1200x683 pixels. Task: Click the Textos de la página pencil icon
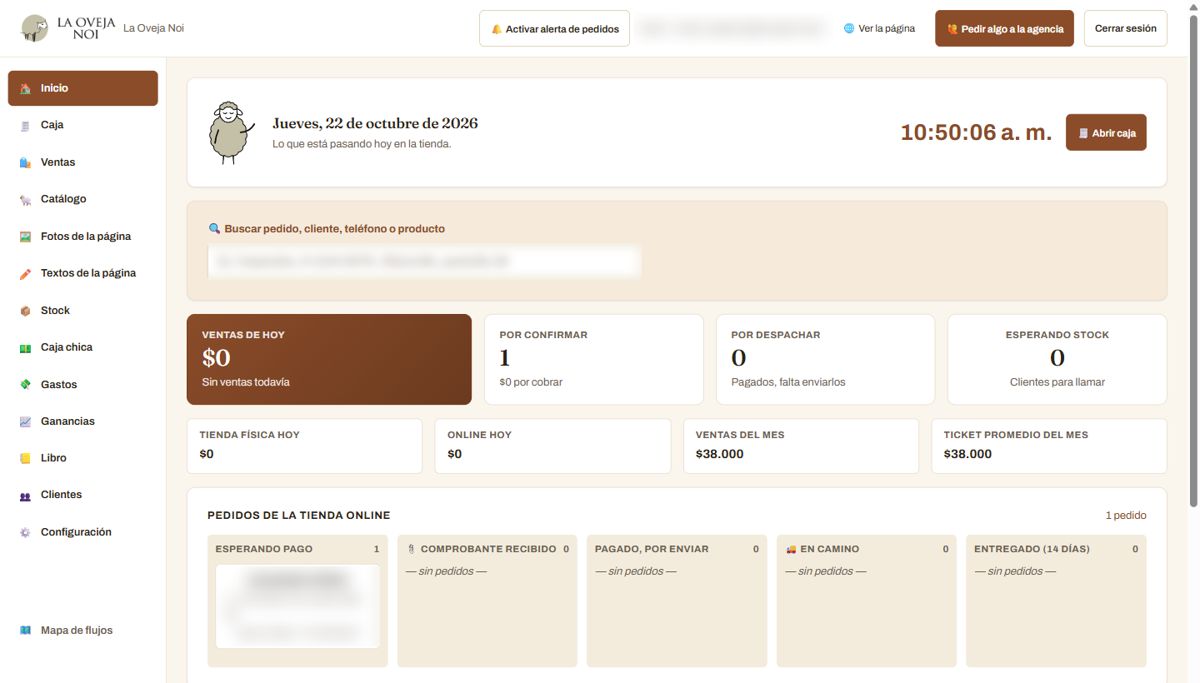(x=25, y=273)
